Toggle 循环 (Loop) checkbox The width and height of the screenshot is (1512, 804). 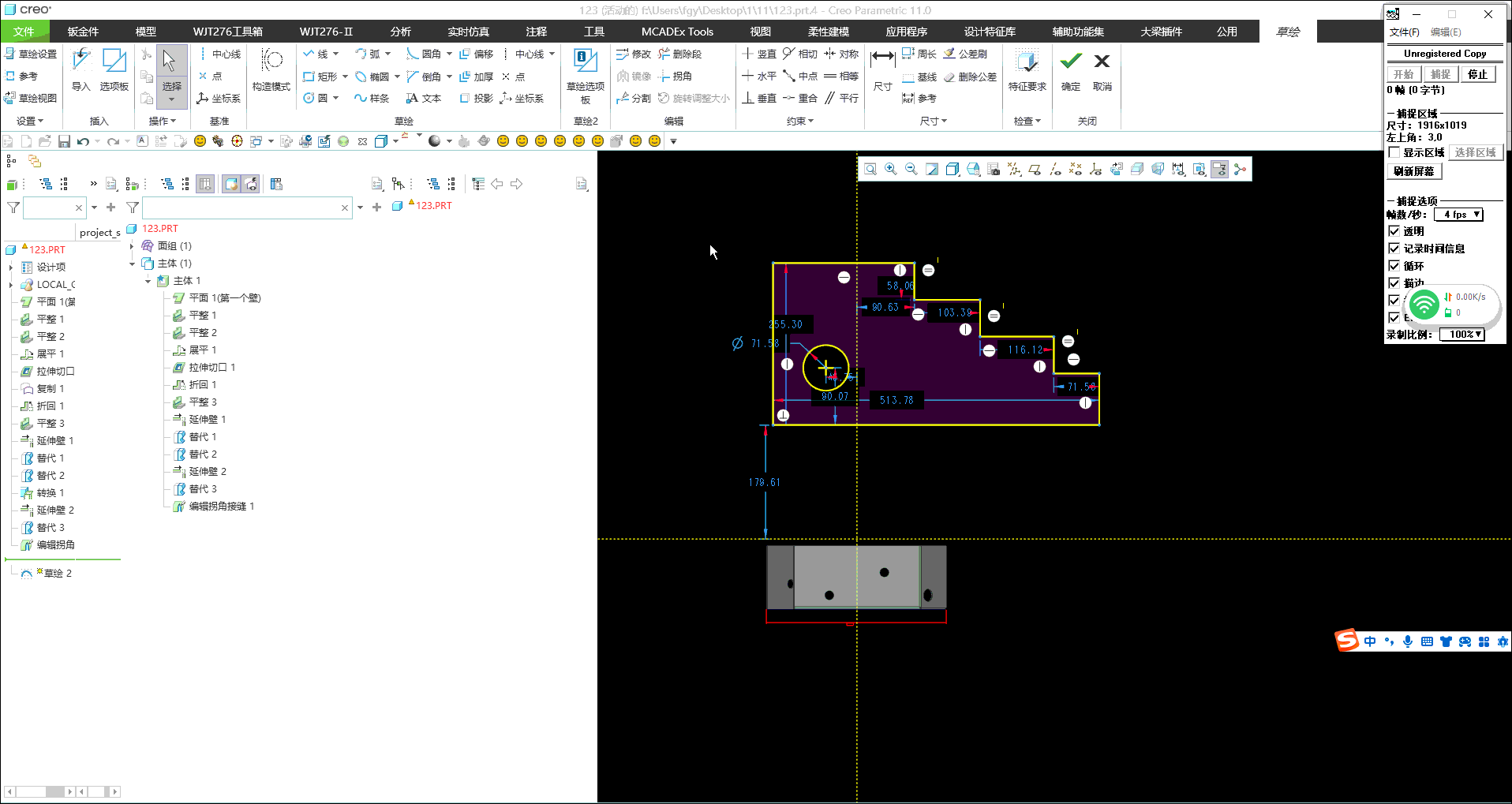click(x=1394, y=266)
